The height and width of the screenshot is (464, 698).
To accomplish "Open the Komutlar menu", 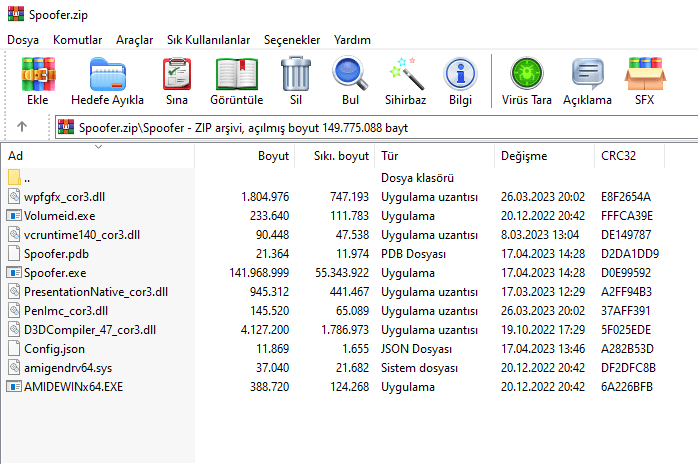I will (77, 40).
